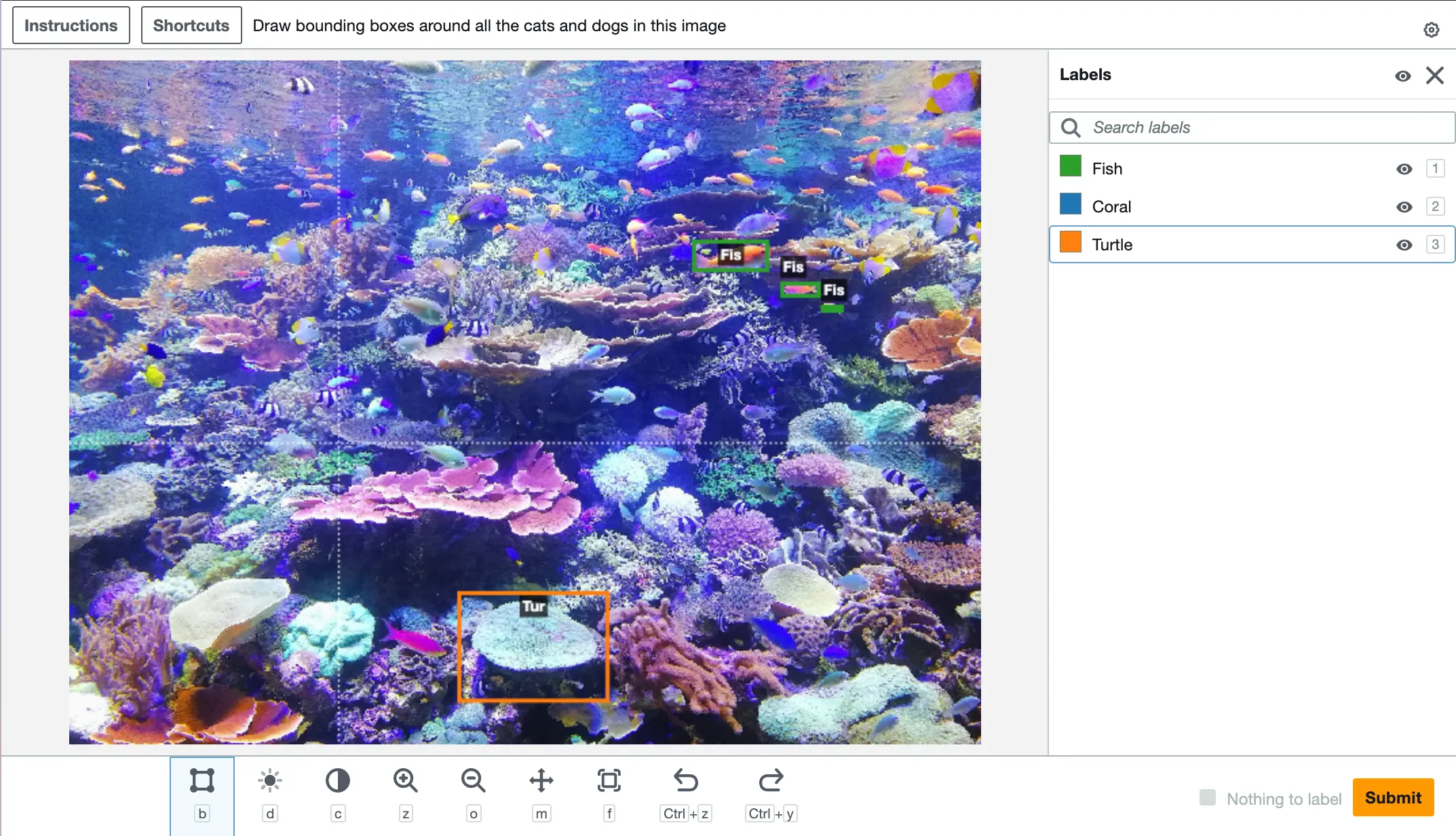Submit the labeling task
Screen dimensions: 1456x836
coord(1393,798)
